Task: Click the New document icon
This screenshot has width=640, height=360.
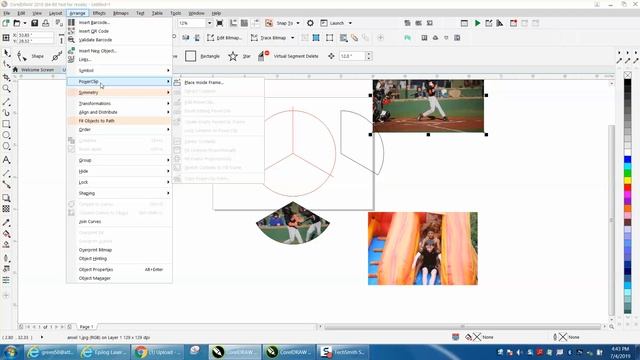Action: [6, 23]
